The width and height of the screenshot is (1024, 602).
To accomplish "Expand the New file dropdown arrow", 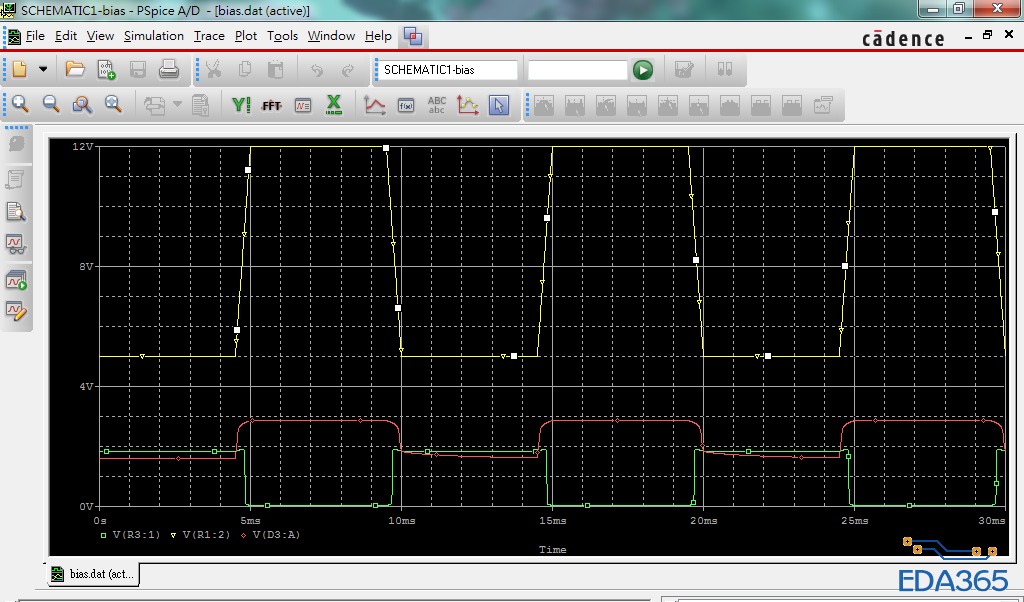I will [43, 70].
